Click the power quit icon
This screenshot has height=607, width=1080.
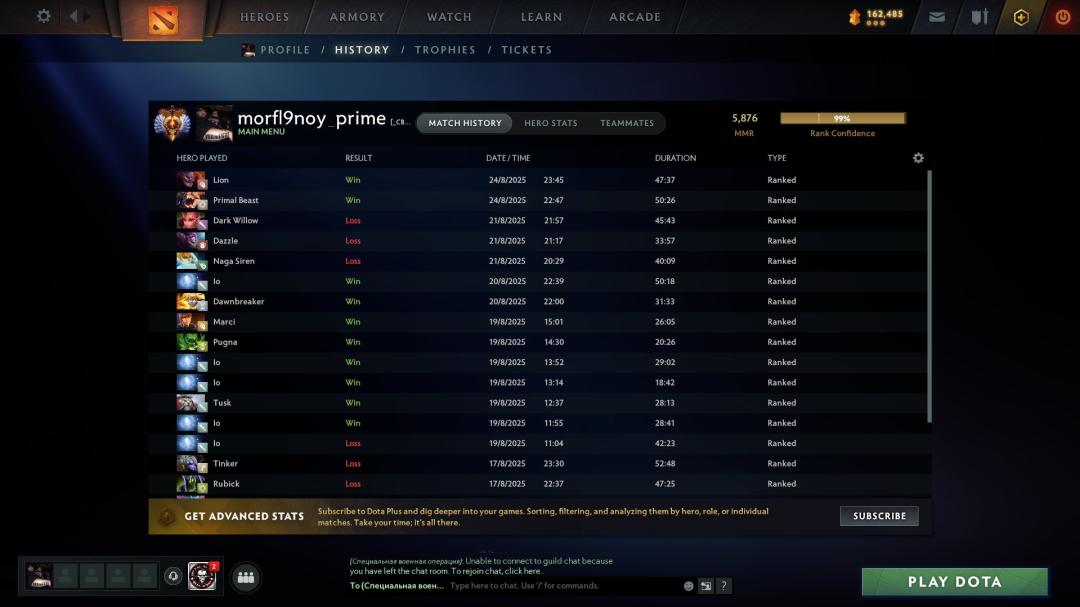[1063, 17]
